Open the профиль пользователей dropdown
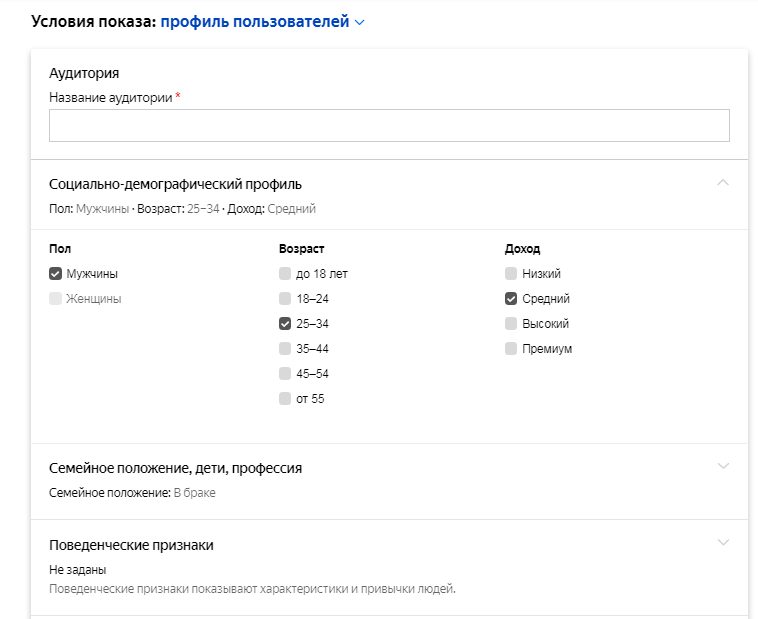Image resolution: width=758 pixels, height=619 pixels. point(263,22)
